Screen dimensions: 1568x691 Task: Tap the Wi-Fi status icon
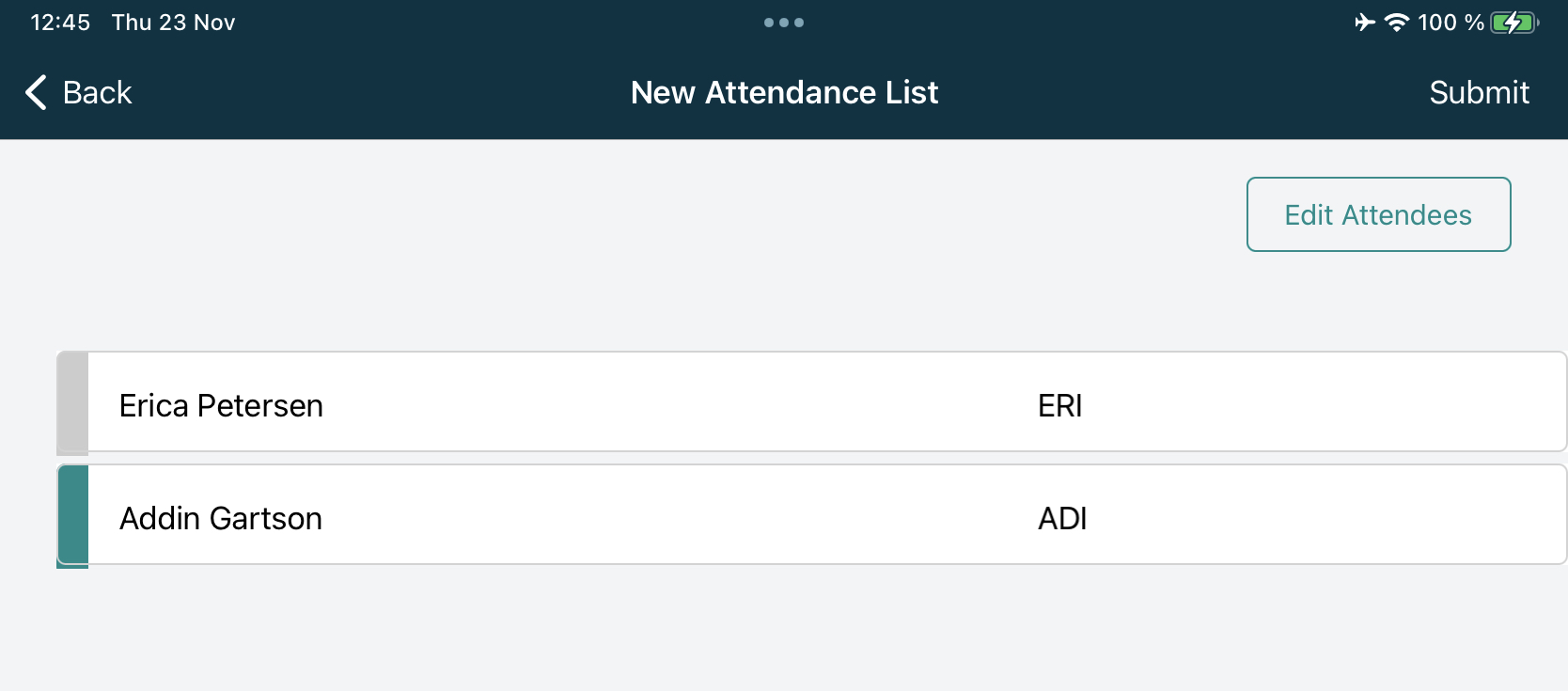click(1397, 23)
